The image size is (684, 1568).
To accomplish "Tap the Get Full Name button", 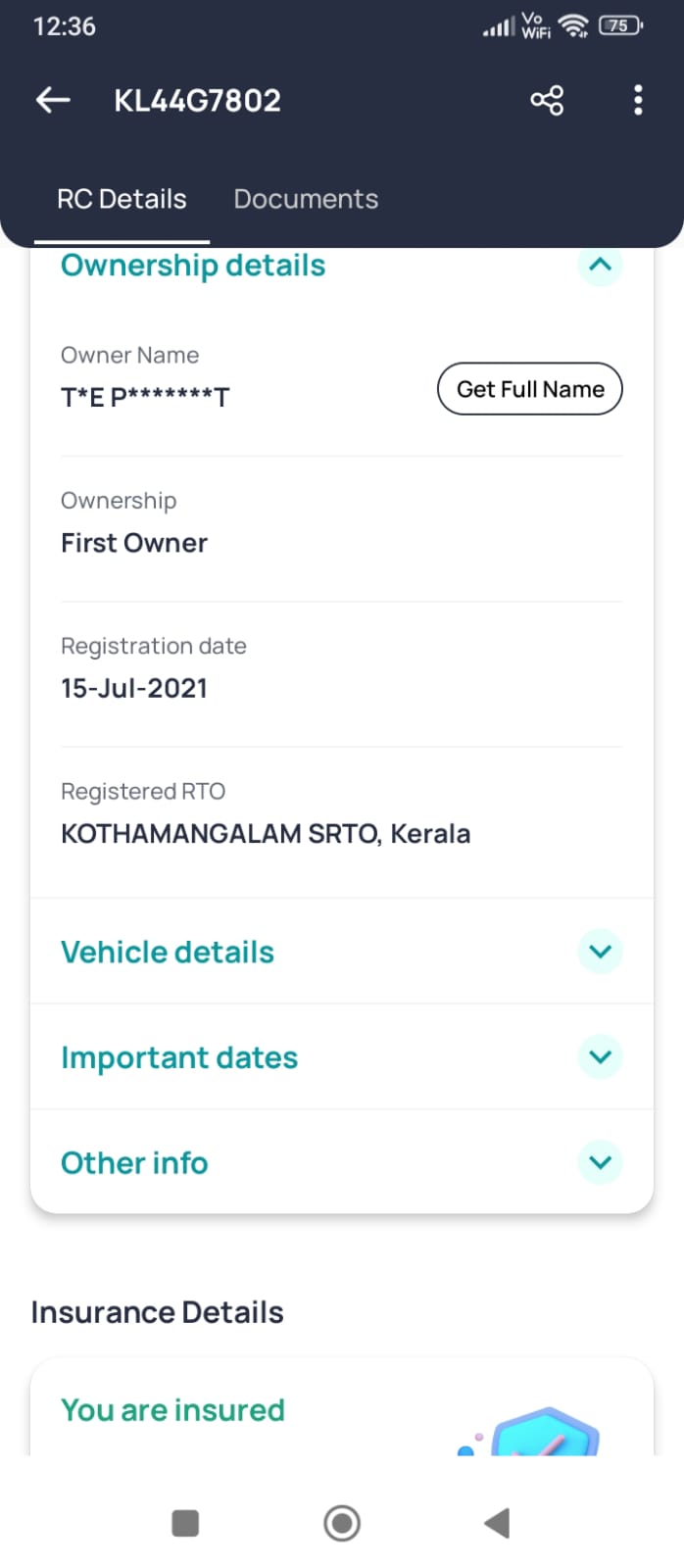I will [529, 389].
